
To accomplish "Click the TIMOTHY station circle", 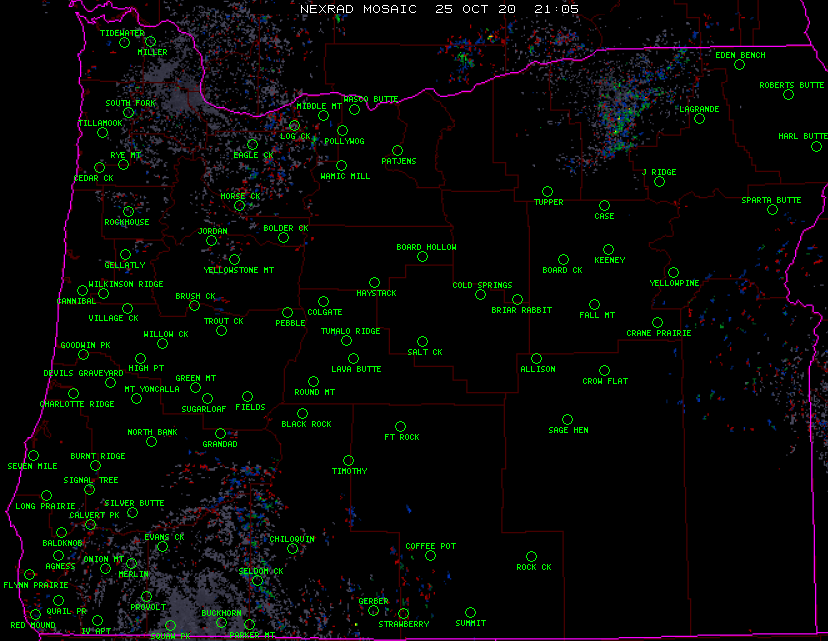I will pos(348,461).
